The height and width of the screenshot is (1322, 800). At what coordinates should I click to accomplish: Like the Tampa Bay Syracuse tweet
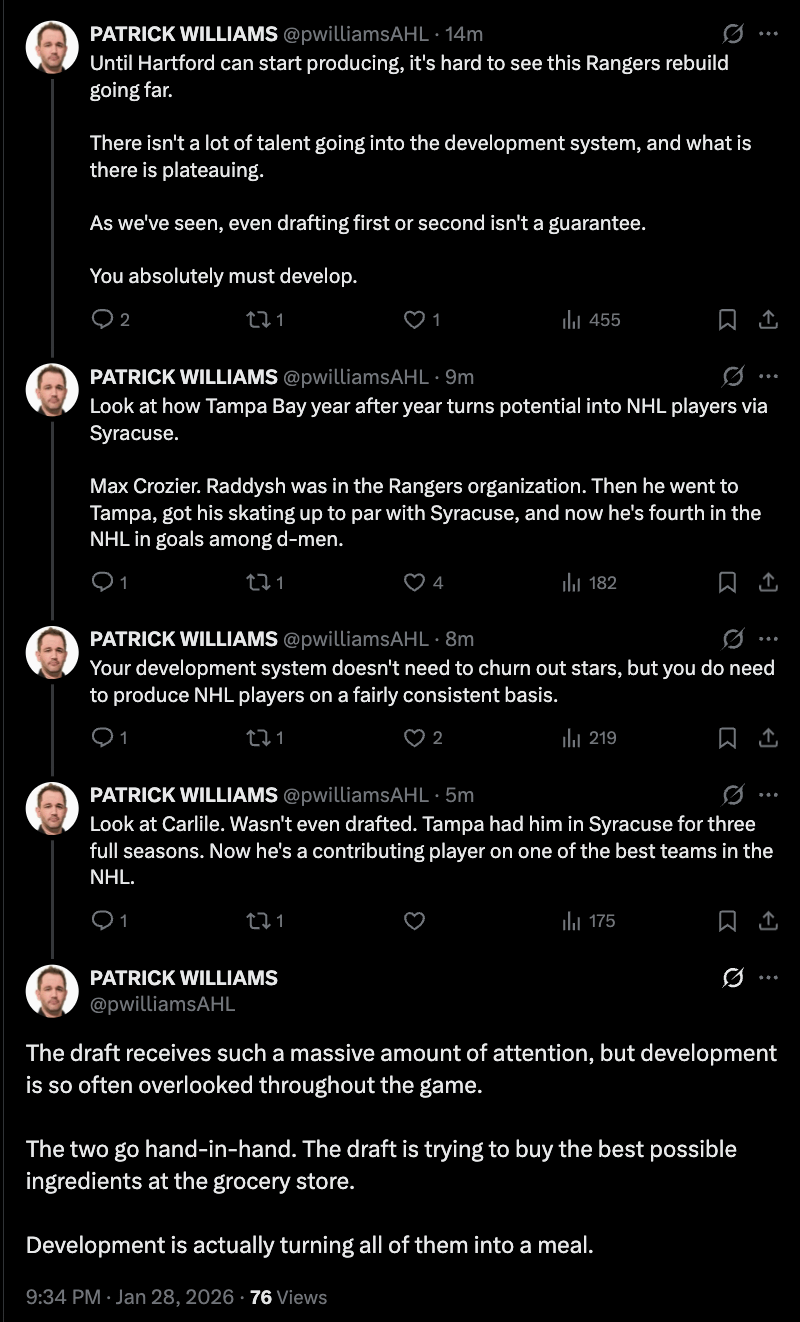(x=414, y=582)
